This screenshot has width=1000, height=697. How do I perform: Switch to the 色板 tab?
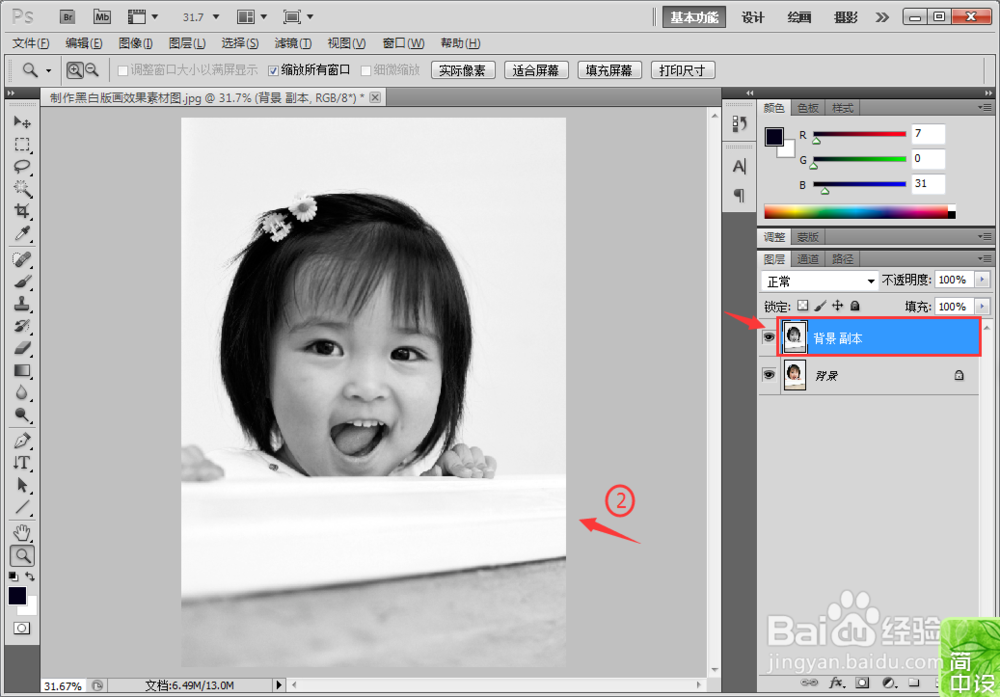click(808, 108)
